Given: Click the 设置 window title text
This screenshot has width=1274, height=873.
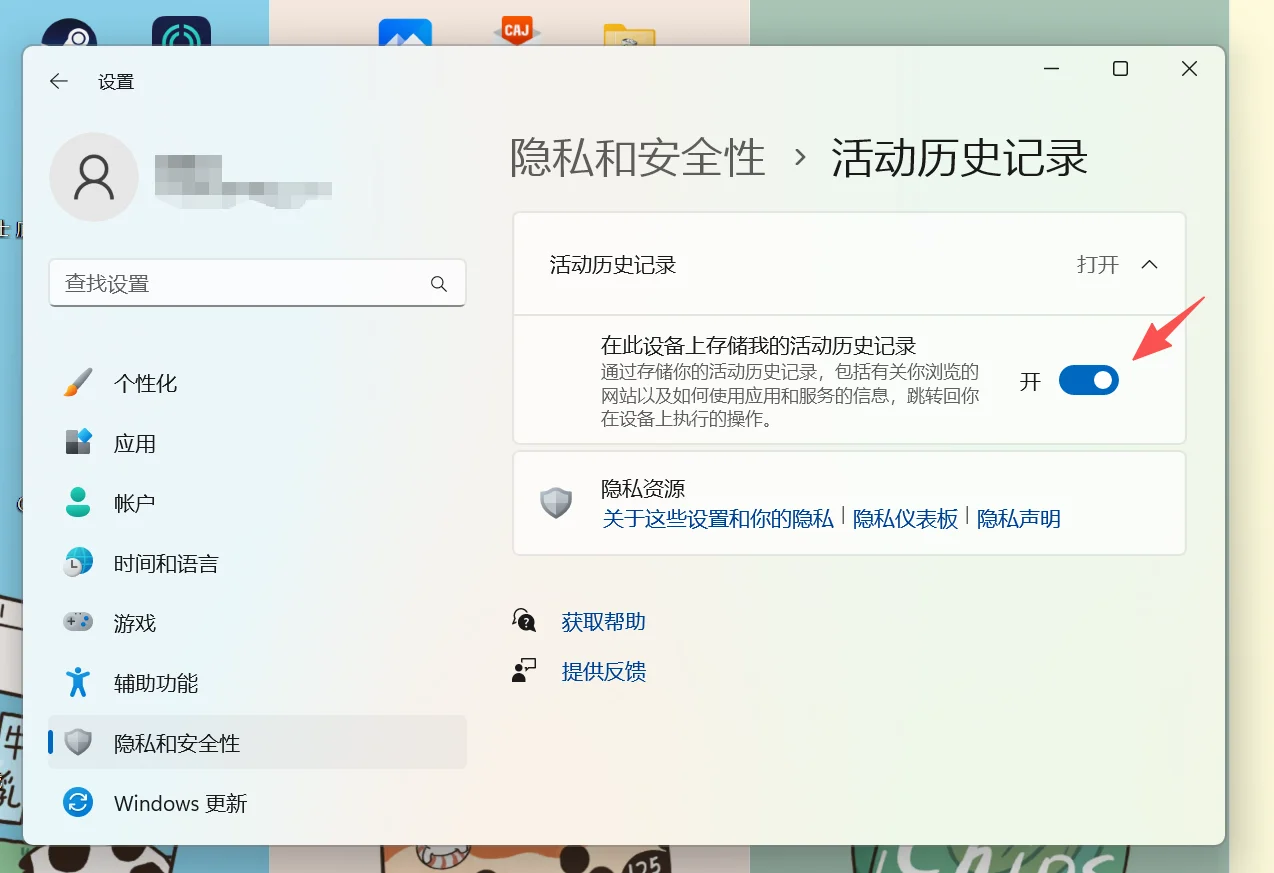Looking at the screenshot, I should click(116, 82).
